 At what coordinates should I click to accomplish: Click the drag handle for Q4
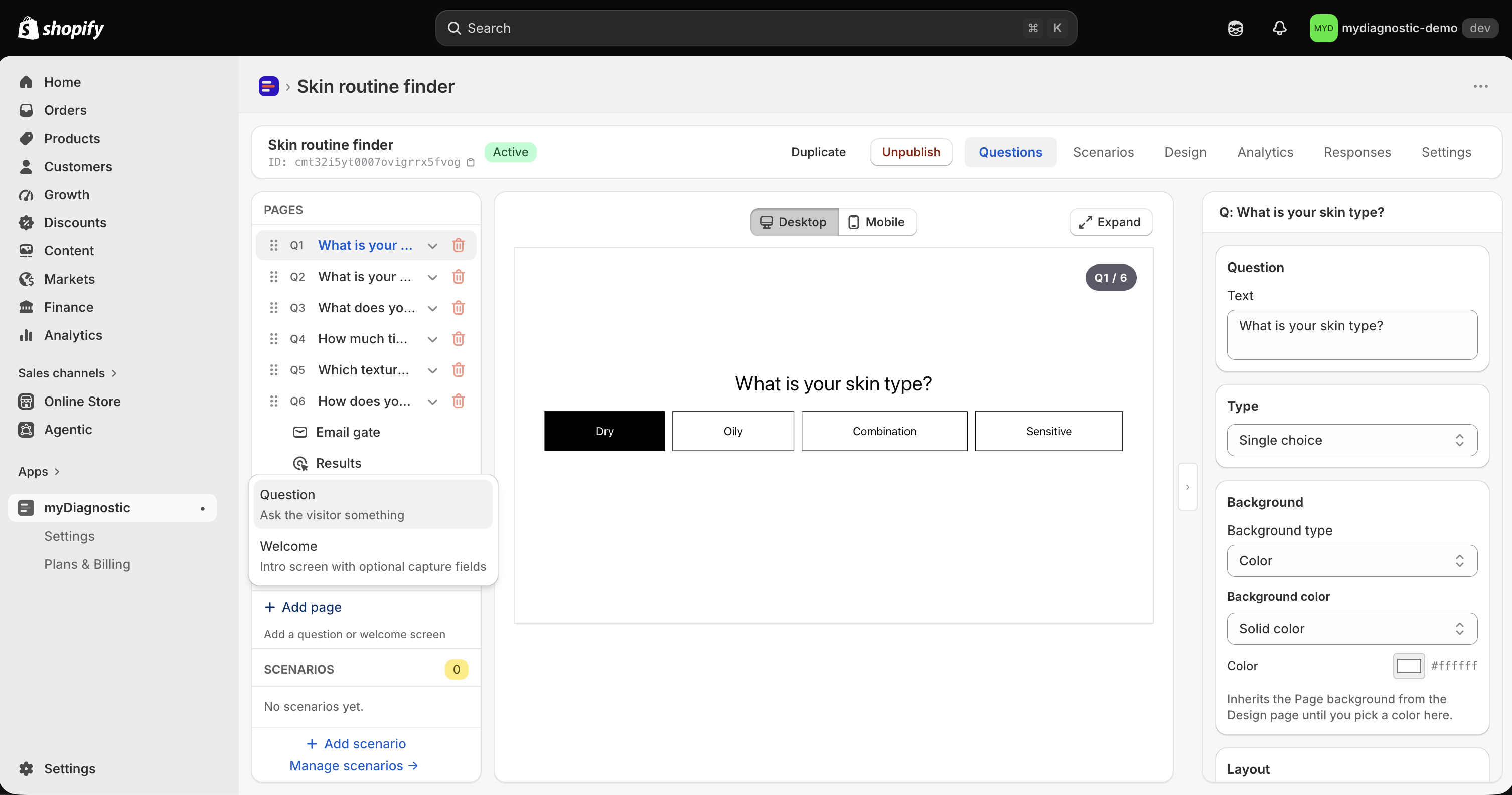[273, 339]
